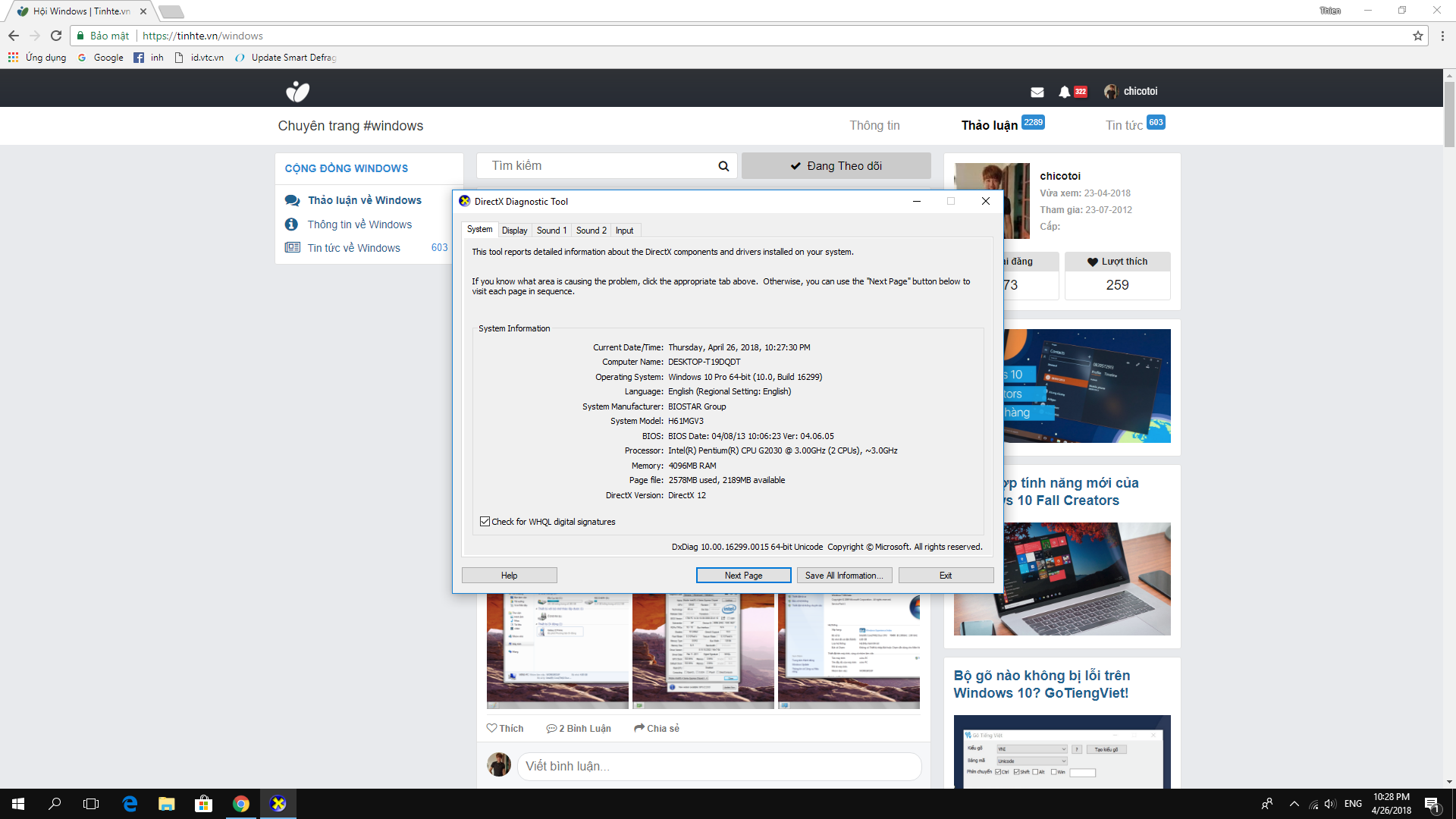1456x819 pixels.
Task: Close the Hội Windows Chrome tab
Action: tap(143, 11)
